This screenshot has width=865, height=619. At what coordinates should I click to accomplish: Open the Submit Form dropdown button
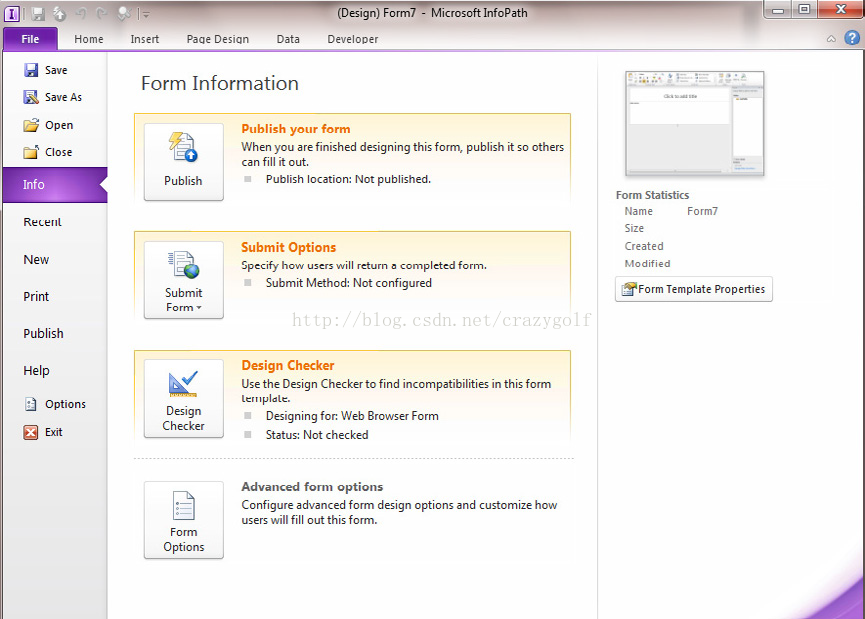(x=184, y=280)
